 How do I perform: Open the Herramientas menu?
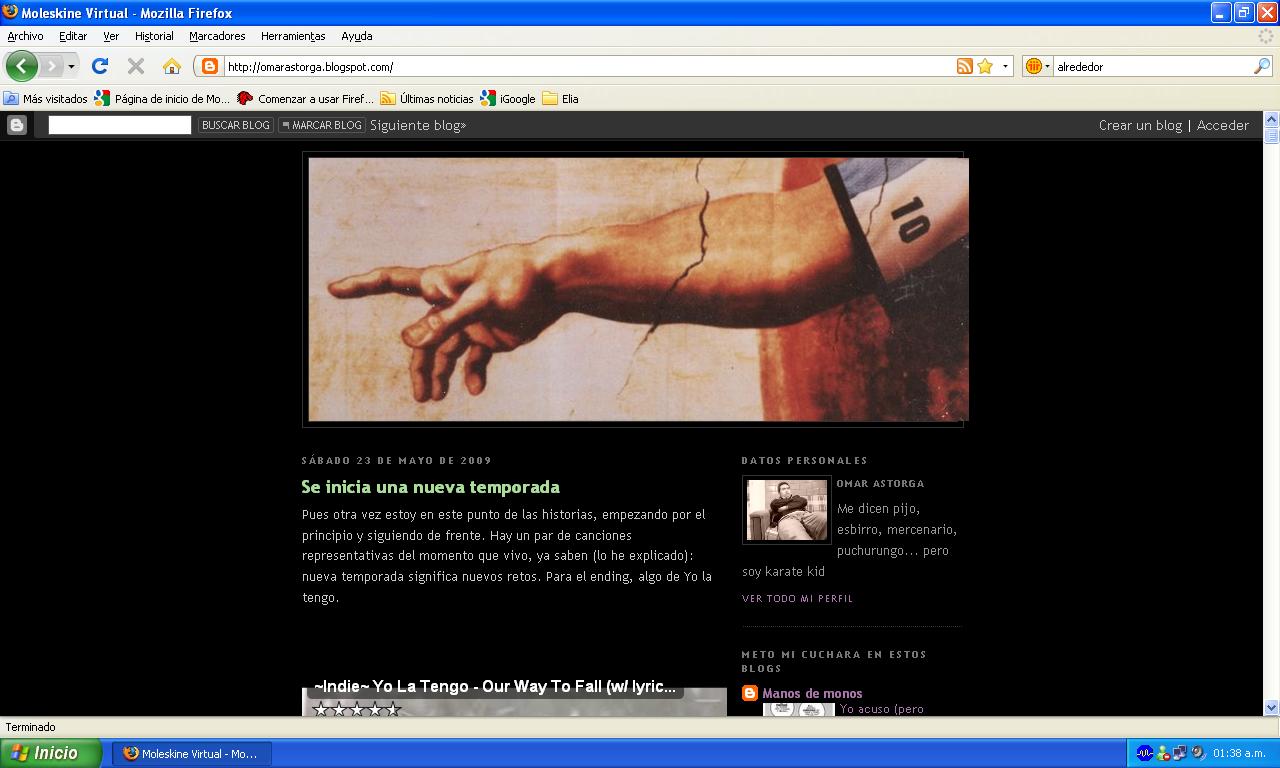293,36
